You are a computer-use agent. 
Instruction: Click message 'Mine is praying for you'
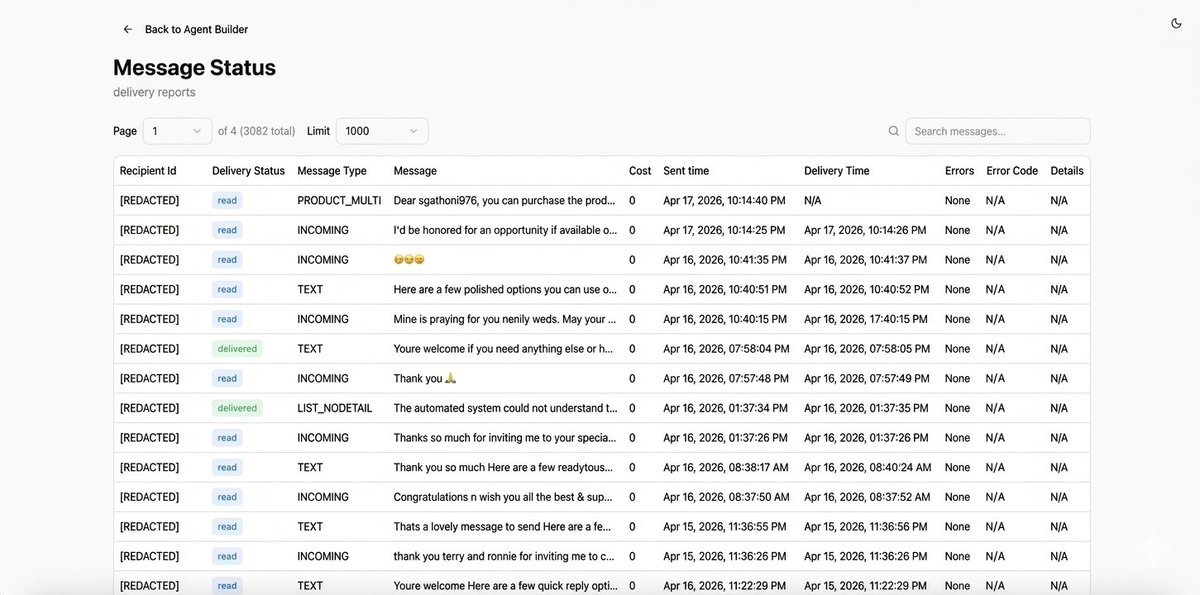tap(505, 319)
